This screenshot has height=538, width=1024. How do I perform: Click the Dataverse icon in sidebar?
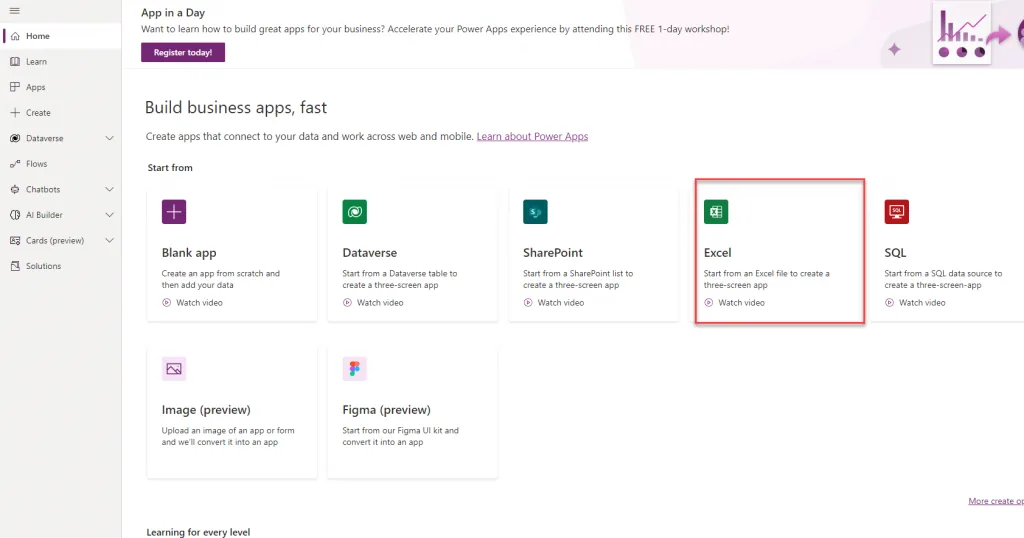coord(15,138)
